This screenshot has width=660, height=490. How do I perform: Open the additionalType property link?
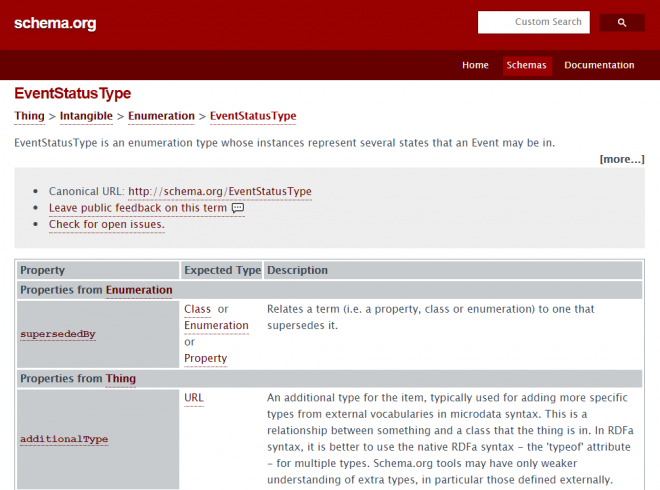(64, 439)
